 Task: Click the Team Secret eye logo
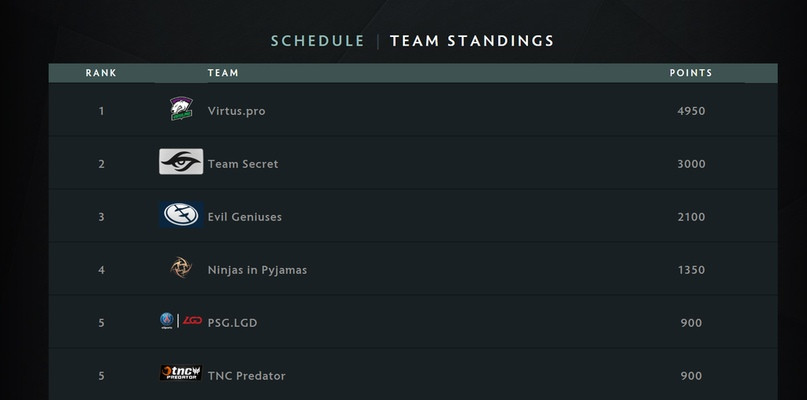(x=181, y=162)
